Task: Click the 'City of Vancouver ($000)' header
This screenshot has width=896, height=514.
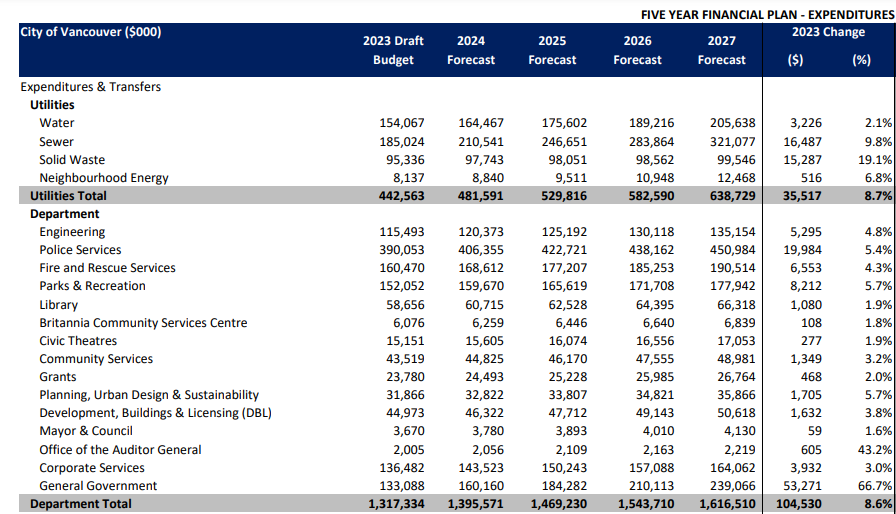Action: [x=91, y=32]
